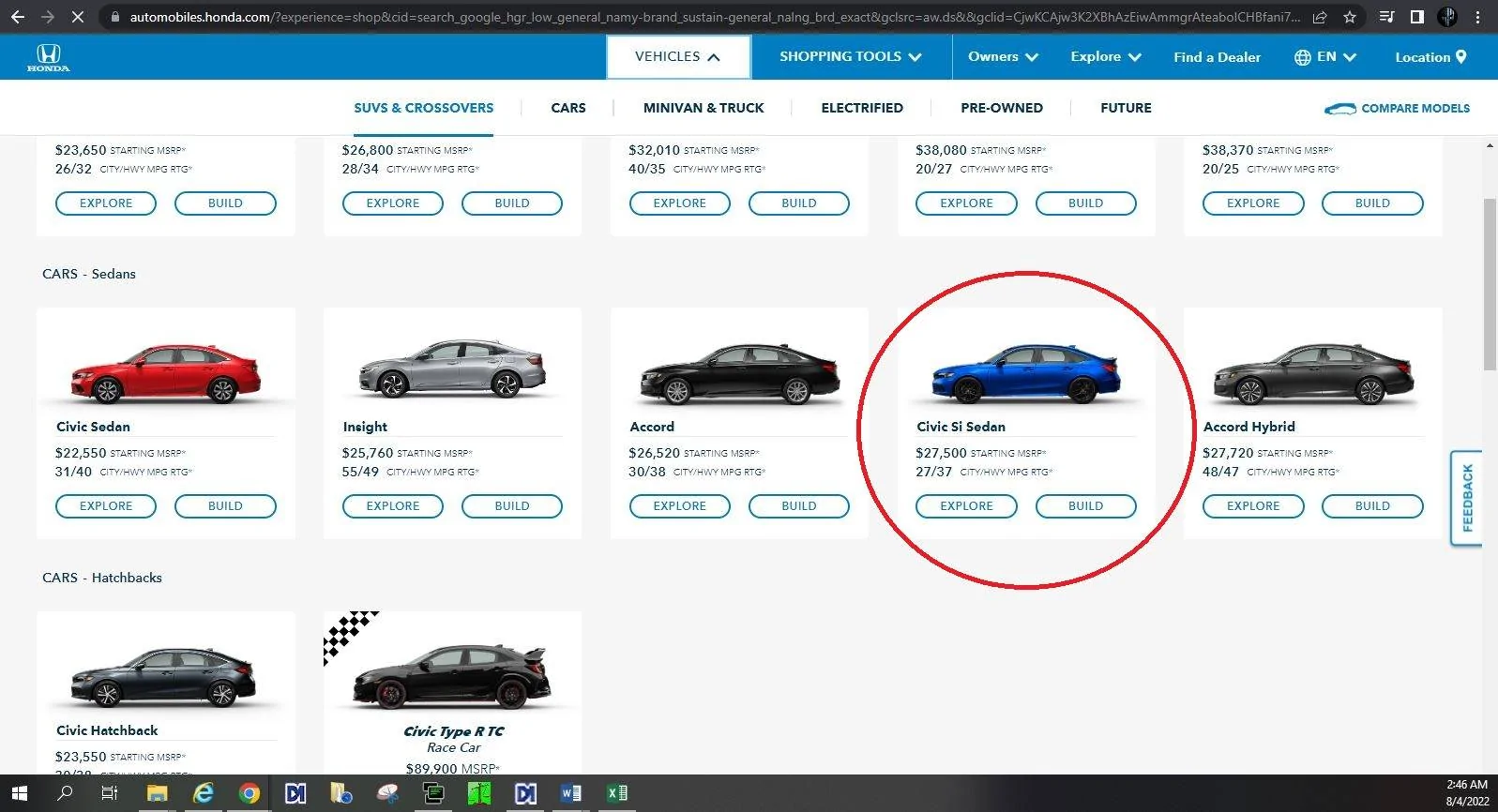Open File Explorer from the taskbar
Screen dimensions: 1498x812
pos(156,793)
